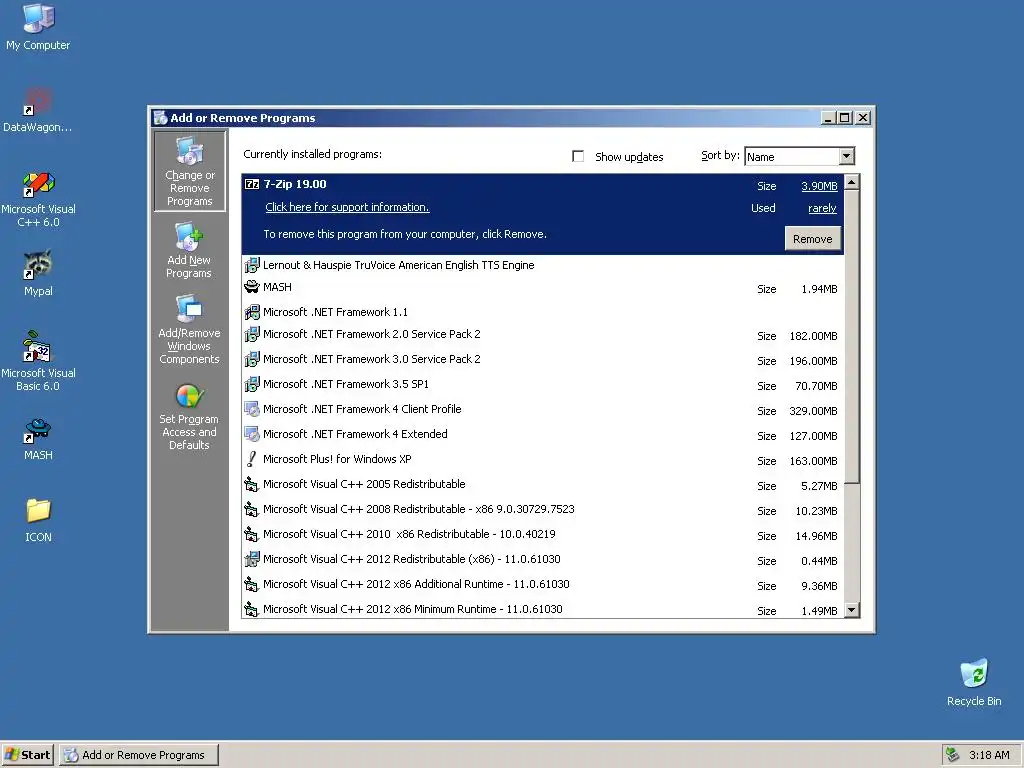Open the Start menu

click(x=27, y=755)
